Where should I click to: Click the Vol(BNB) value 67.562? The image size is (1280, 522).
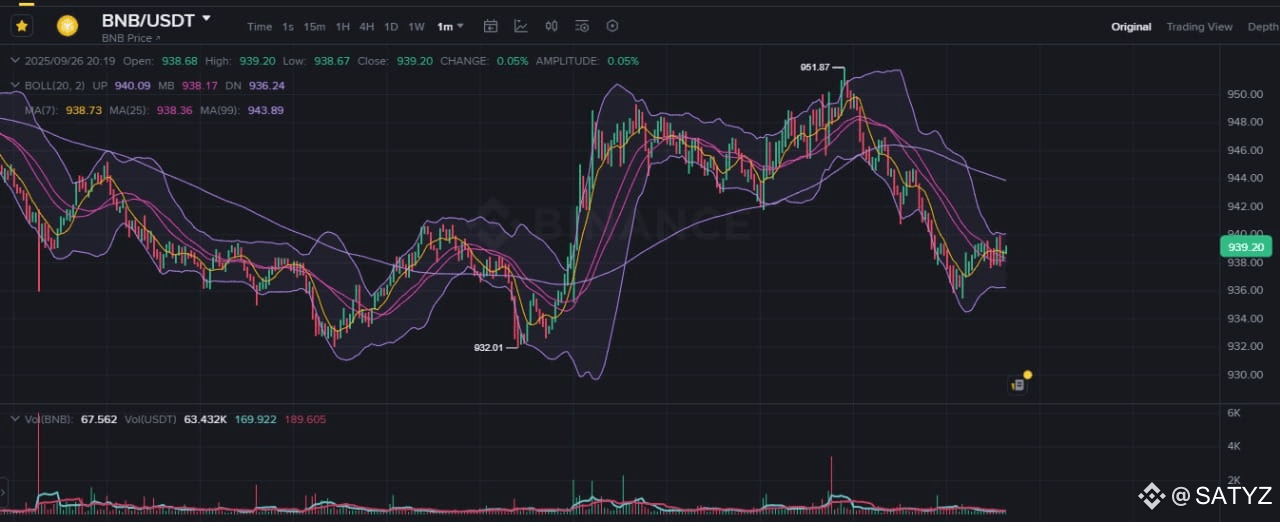point(99,419)
